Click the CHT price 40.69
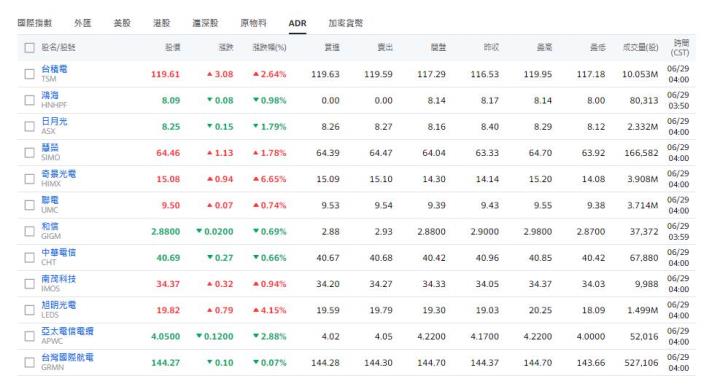Screen dimensions: 720x389 click(x=168, y=258)
